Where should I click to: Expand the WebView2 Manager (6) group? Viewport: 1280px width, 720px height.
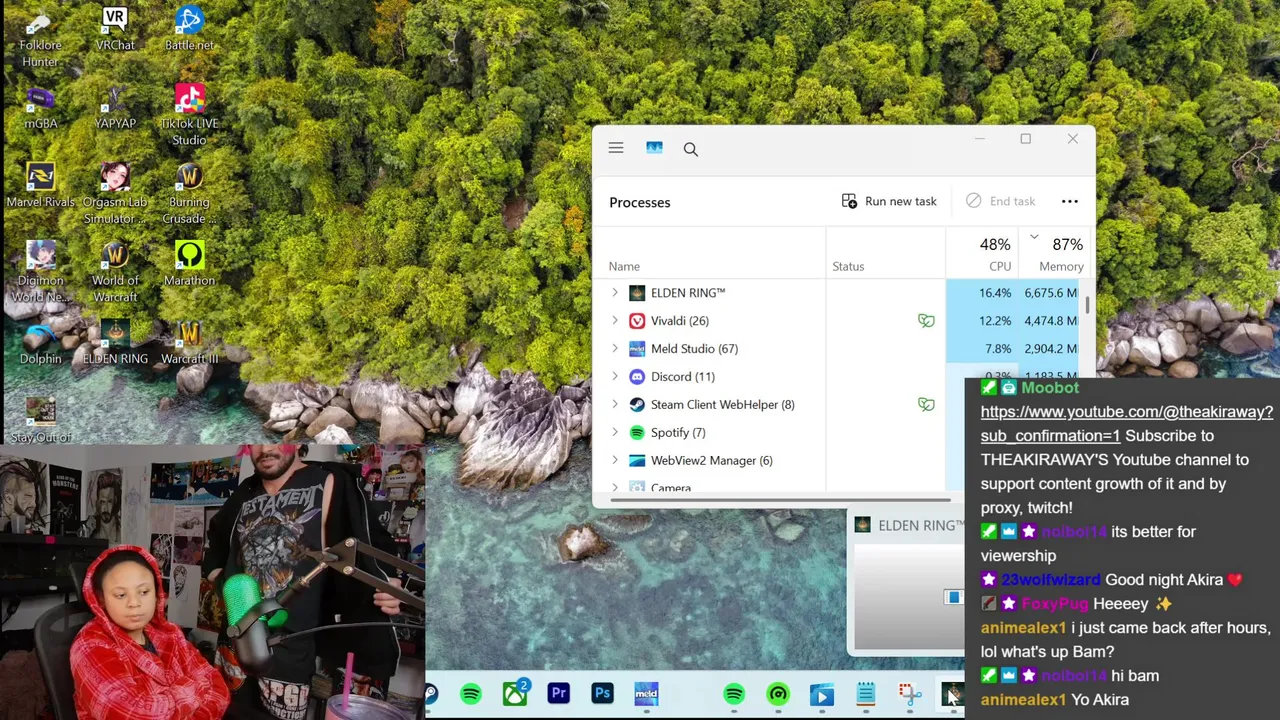(x=614, y=461)
